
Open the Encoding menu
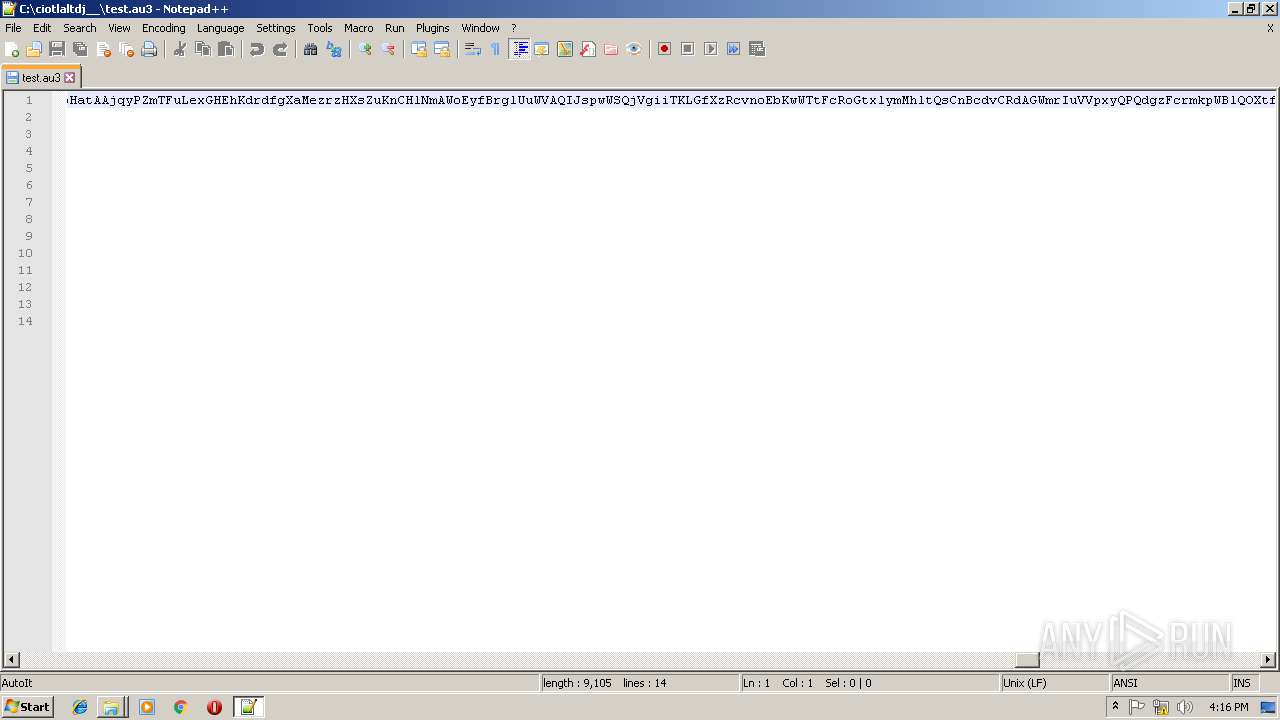(164, 28)
